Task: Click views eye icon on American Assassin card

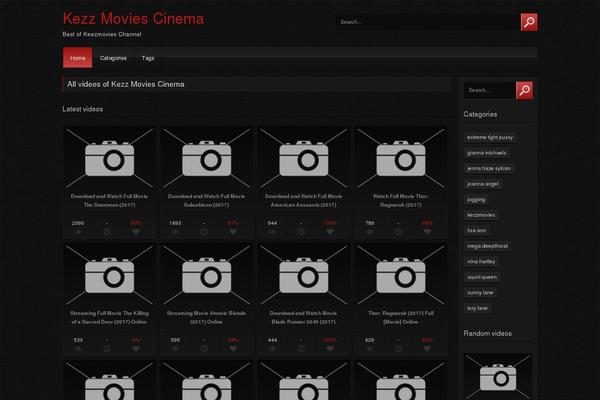Action: [x=272, y=232]
